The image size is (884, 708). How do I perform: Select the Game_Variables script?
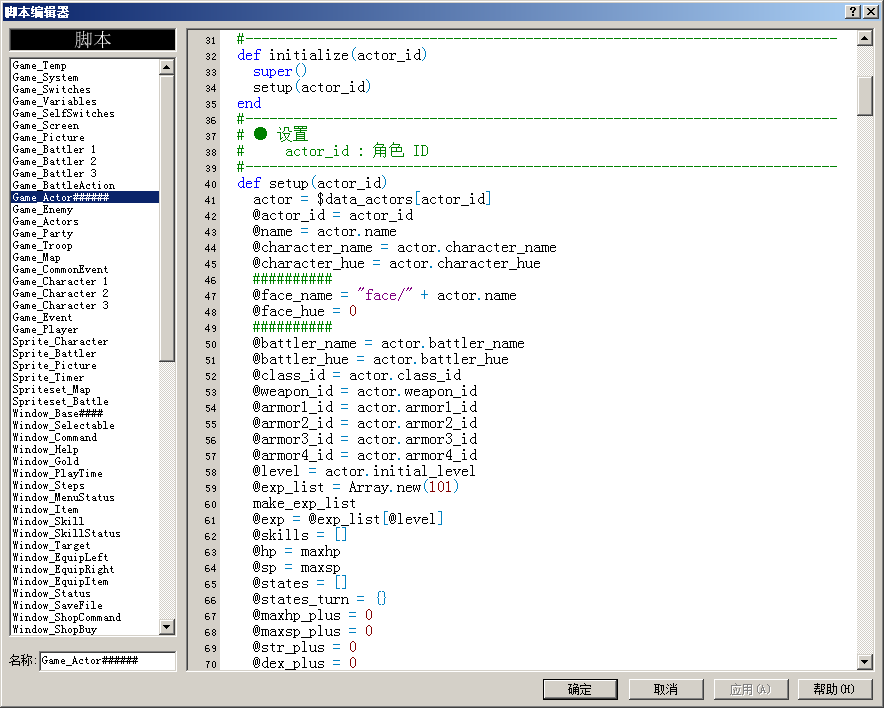click(x=85, y=101)
